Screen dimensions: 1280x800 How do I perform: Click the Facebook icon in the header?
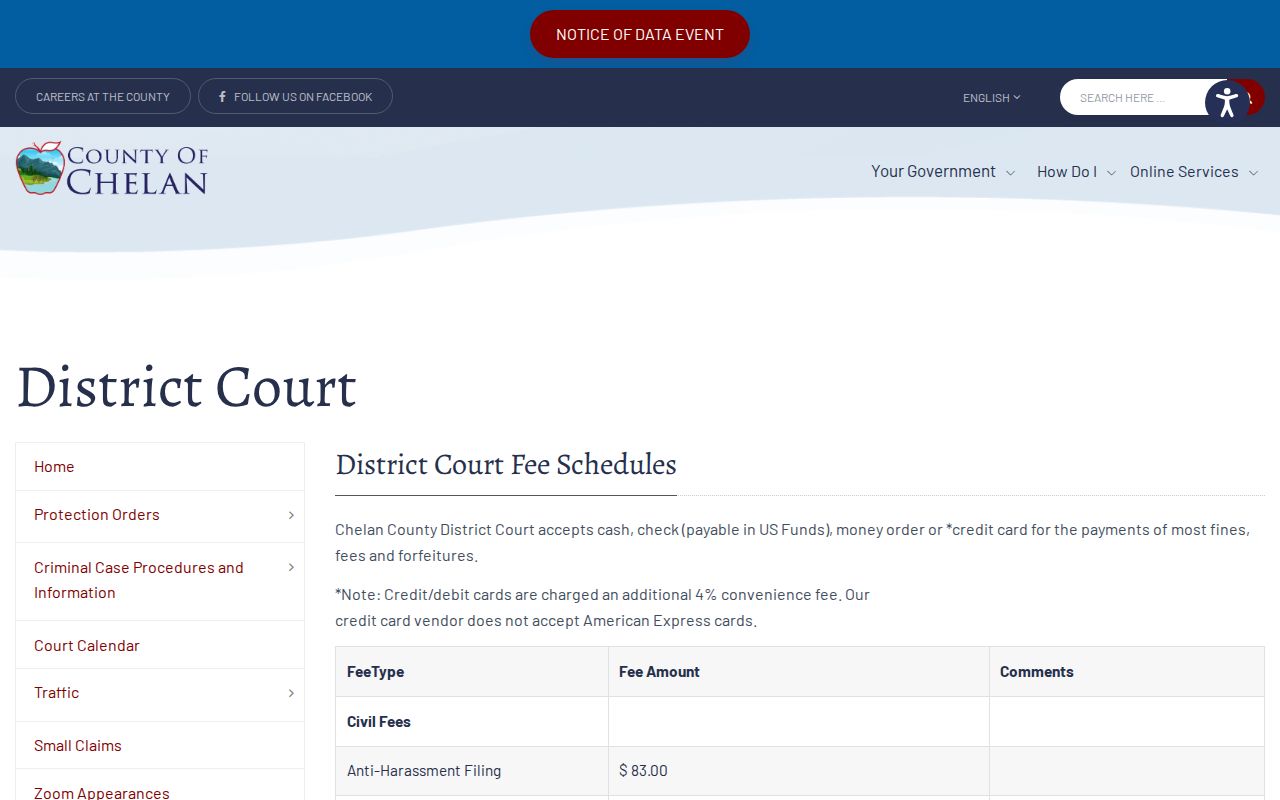[x=222, y=97]
